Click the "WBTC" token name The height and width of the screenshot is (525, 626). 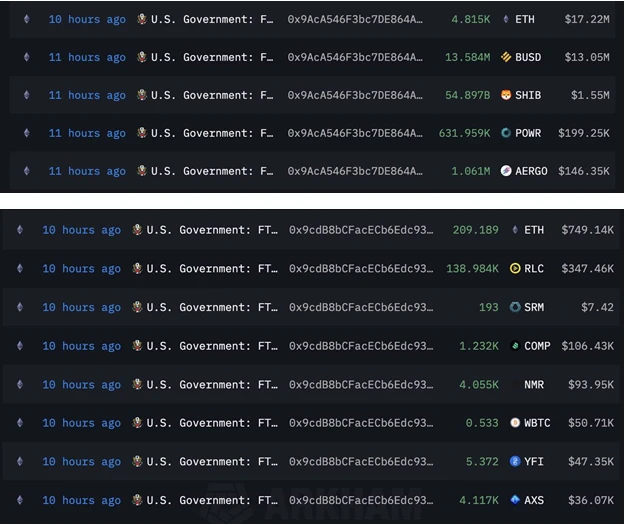(537, 423)
